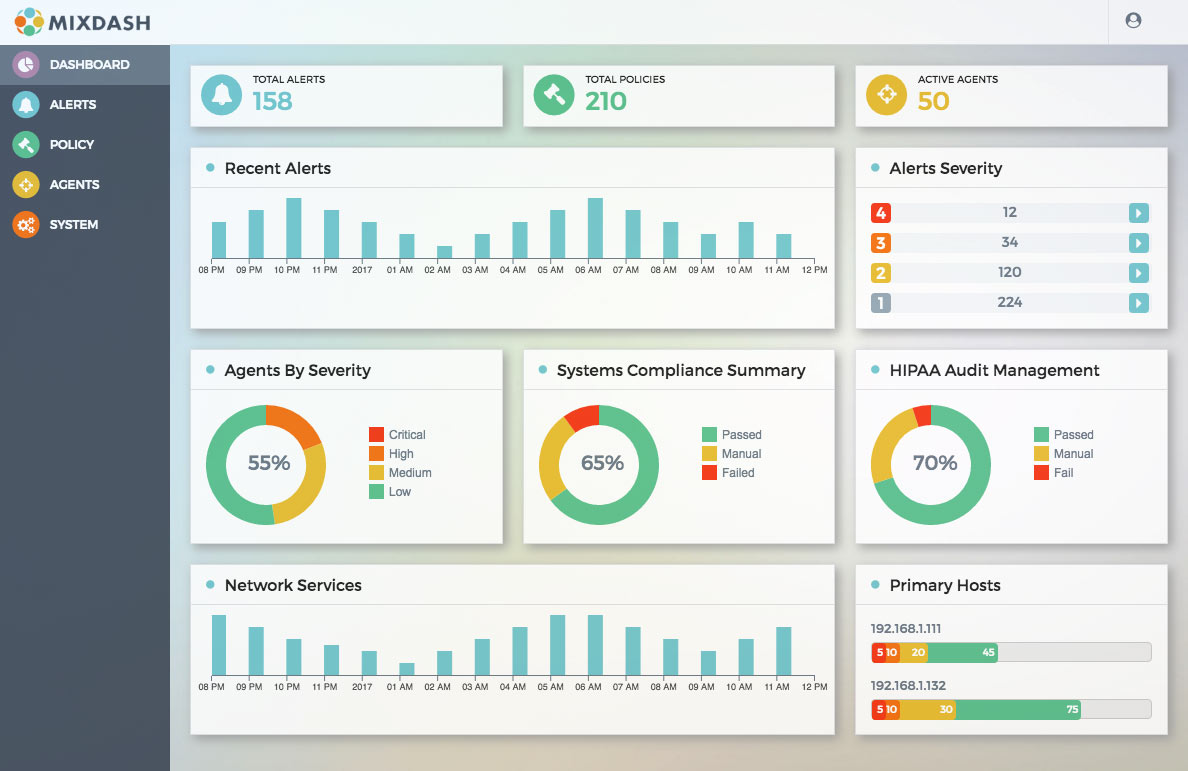Click the host label 192.168.1.132
Image resolution: width=1188 pixels, height=771 pixels.
(x=908, y=685)
